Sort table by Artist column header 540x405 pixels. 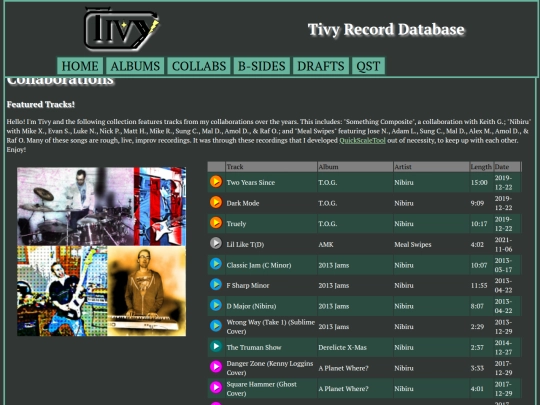point(432,167)
